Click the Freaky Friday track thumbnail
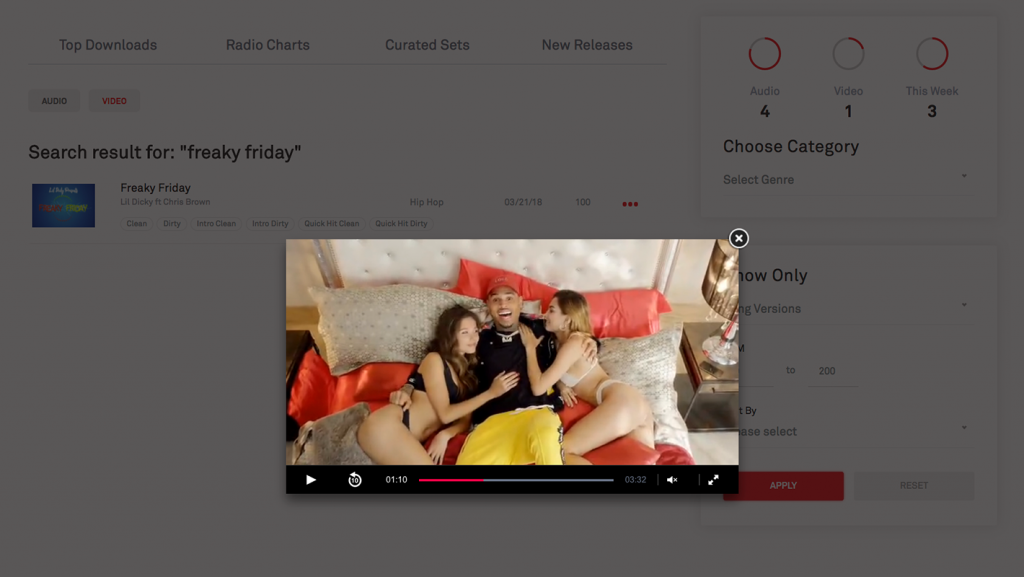Viewport: 1024px width, 577px height. click(63, 205)
